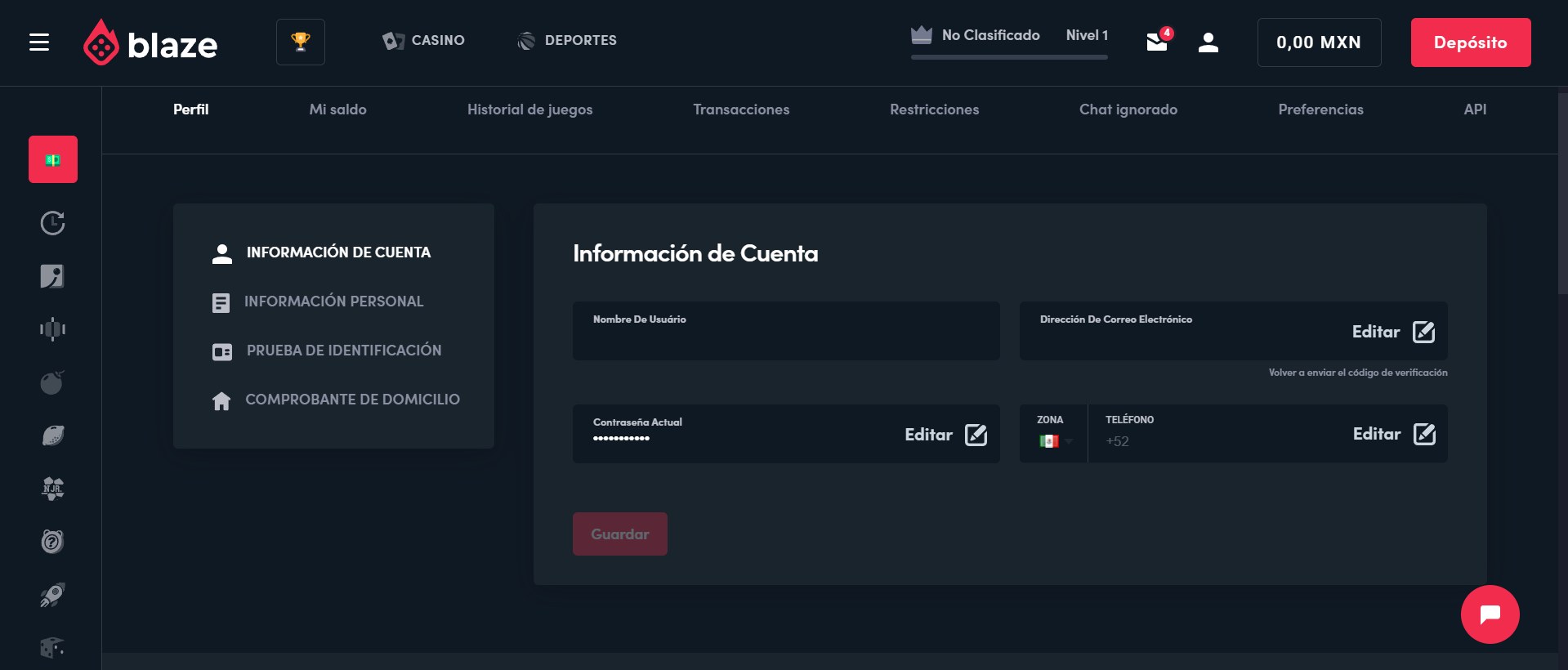The image size is (1568, 670).
Task: Click the No Clasificado level progress bar
Action: [1009, 56]
